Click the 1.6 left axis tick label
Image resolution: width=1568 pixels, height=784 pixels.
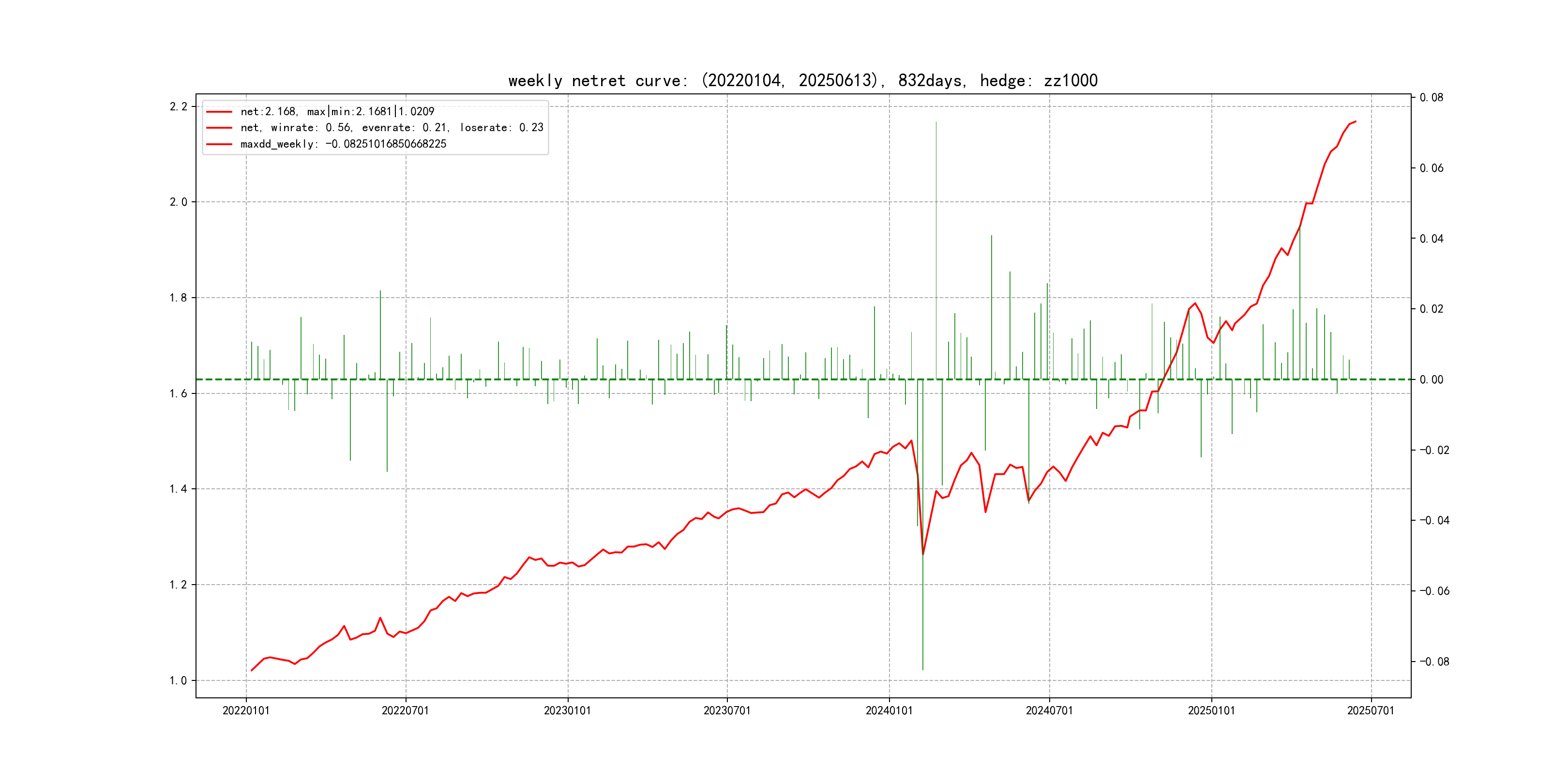point(179,394)
